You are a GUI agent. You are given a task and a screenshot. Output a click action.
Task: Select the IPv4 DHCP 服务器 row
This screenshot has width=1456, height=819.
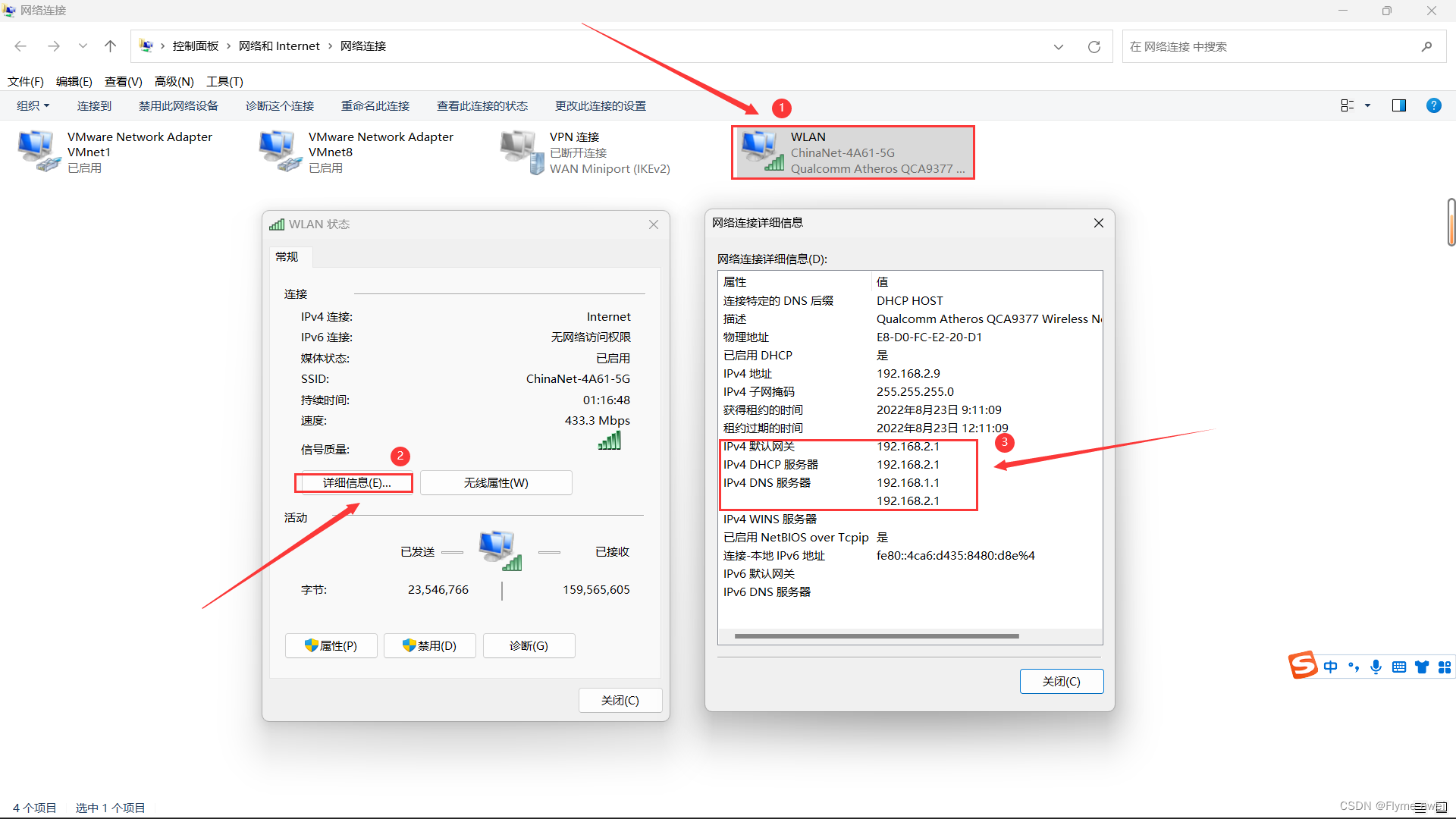910,465
